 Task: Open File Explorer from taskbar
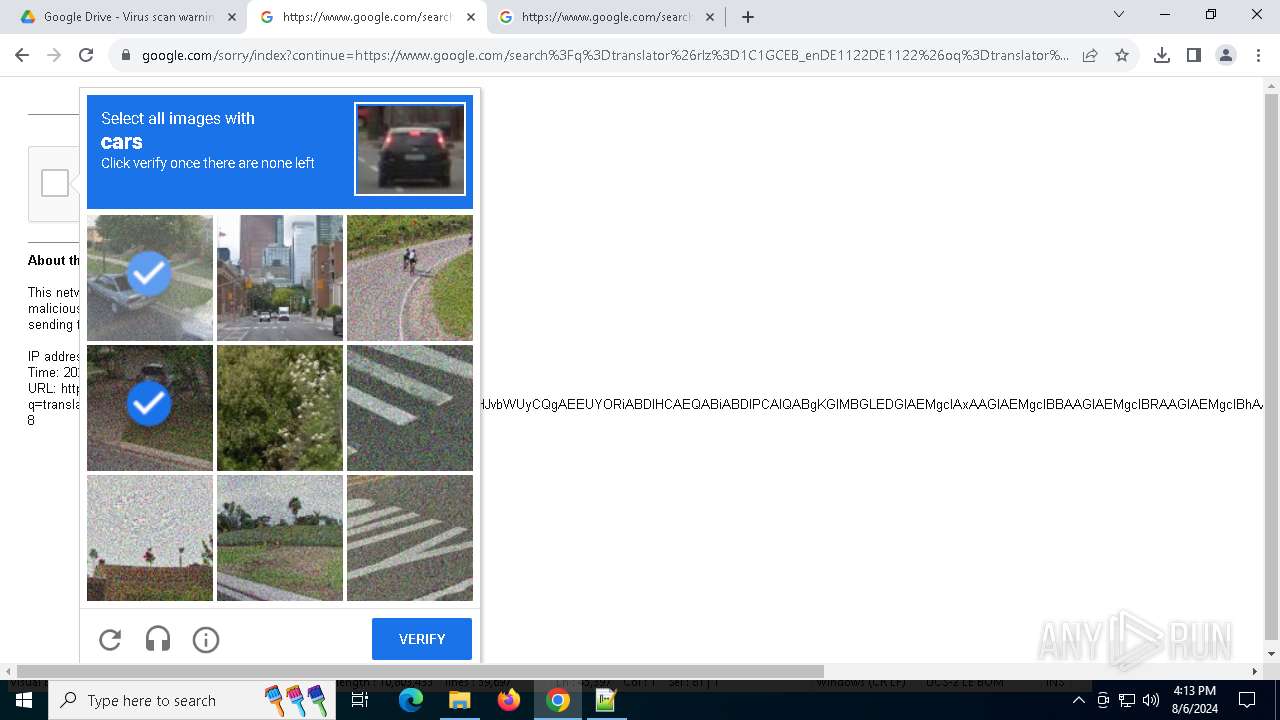point(459,700)
